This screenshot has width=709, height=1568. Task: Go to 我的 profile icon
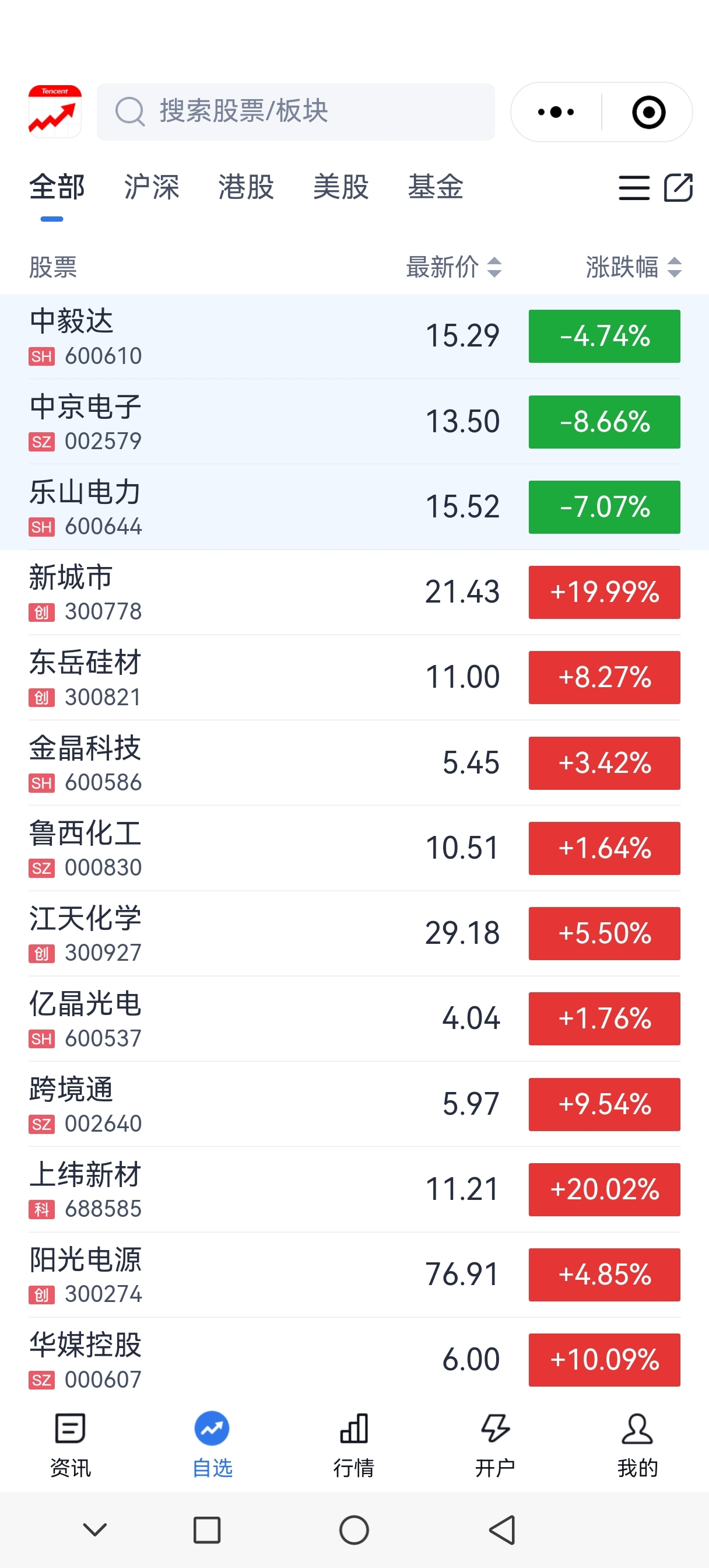coord(637,1428)
